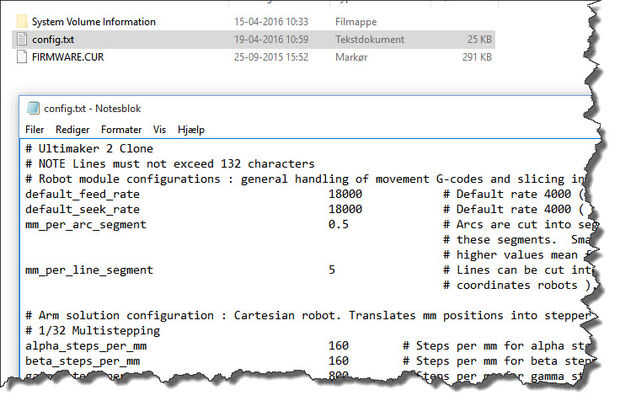Click the '# Robot module configurations' comment line
The image size is (620, 406).
[x=305, y=179]
